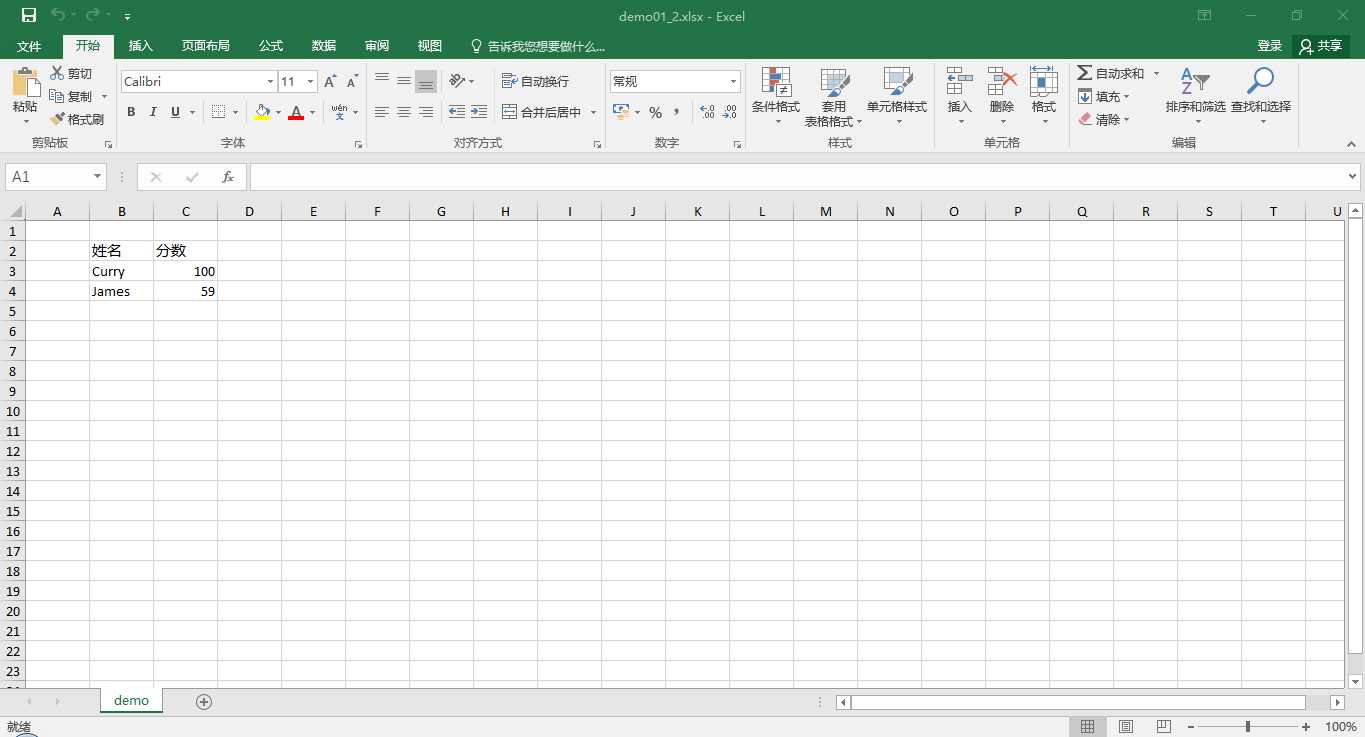This screenshot has width=1365, height=737.
Task: Apply the comma style number format
Action: coord(677,112)
